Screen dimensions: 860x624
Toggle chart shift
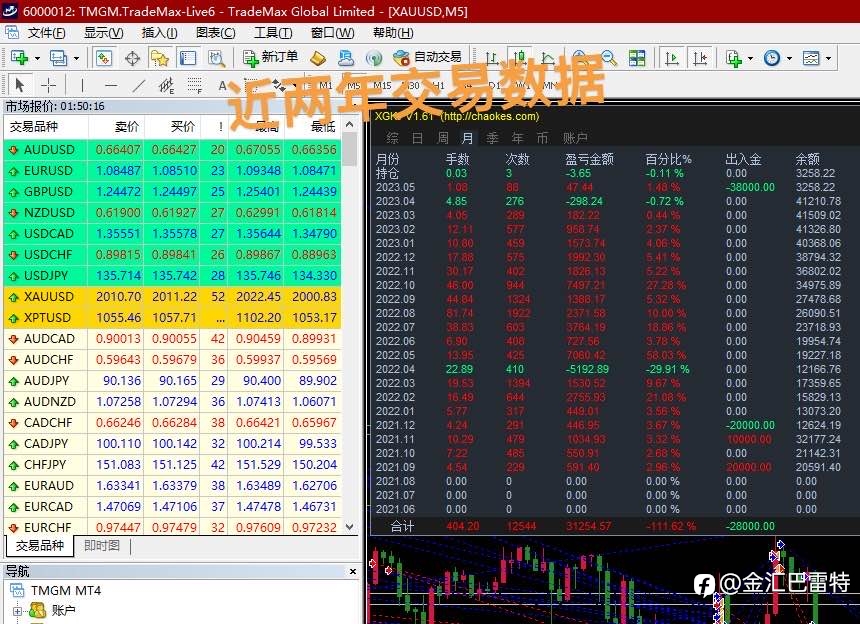pyautogui.click(x=700, y=58)
